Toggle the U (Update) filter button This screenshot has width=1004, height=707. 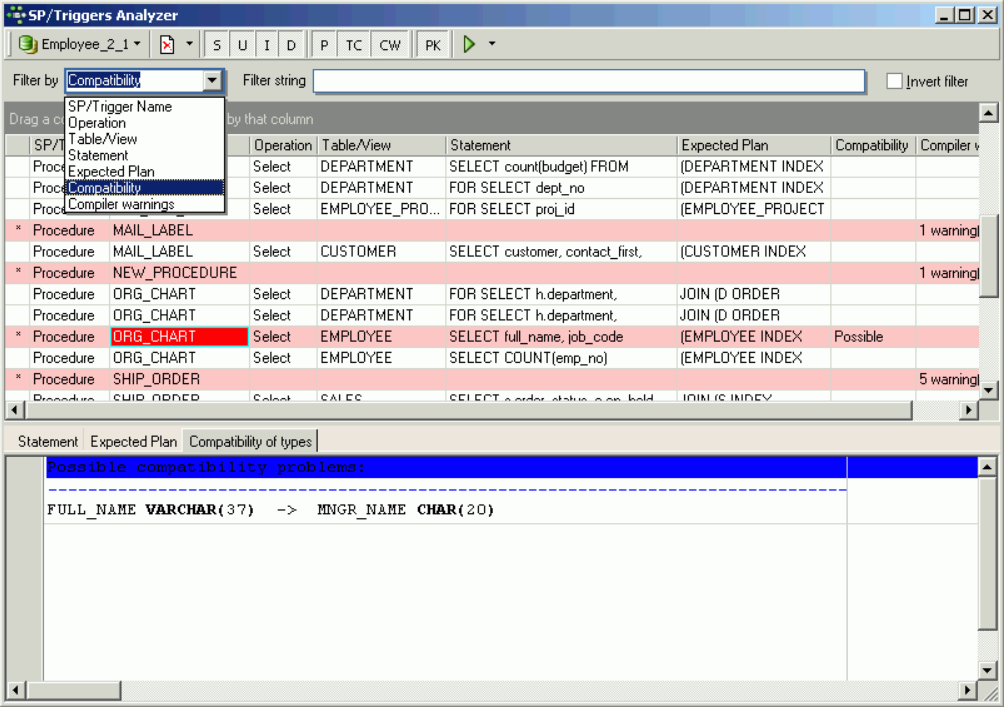click(x=242, y=45)
